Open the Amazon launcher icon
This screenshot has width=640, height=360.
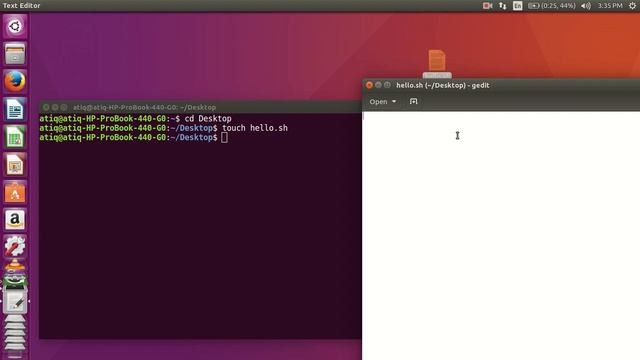tap(15, 220)
